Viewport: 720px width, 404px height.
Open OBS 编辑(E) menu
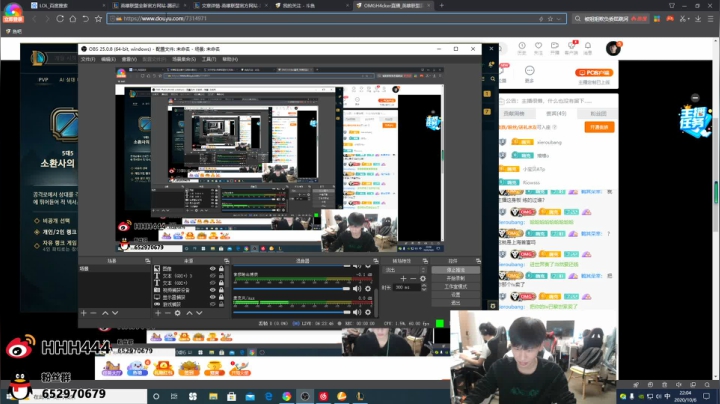click(108, 59)
